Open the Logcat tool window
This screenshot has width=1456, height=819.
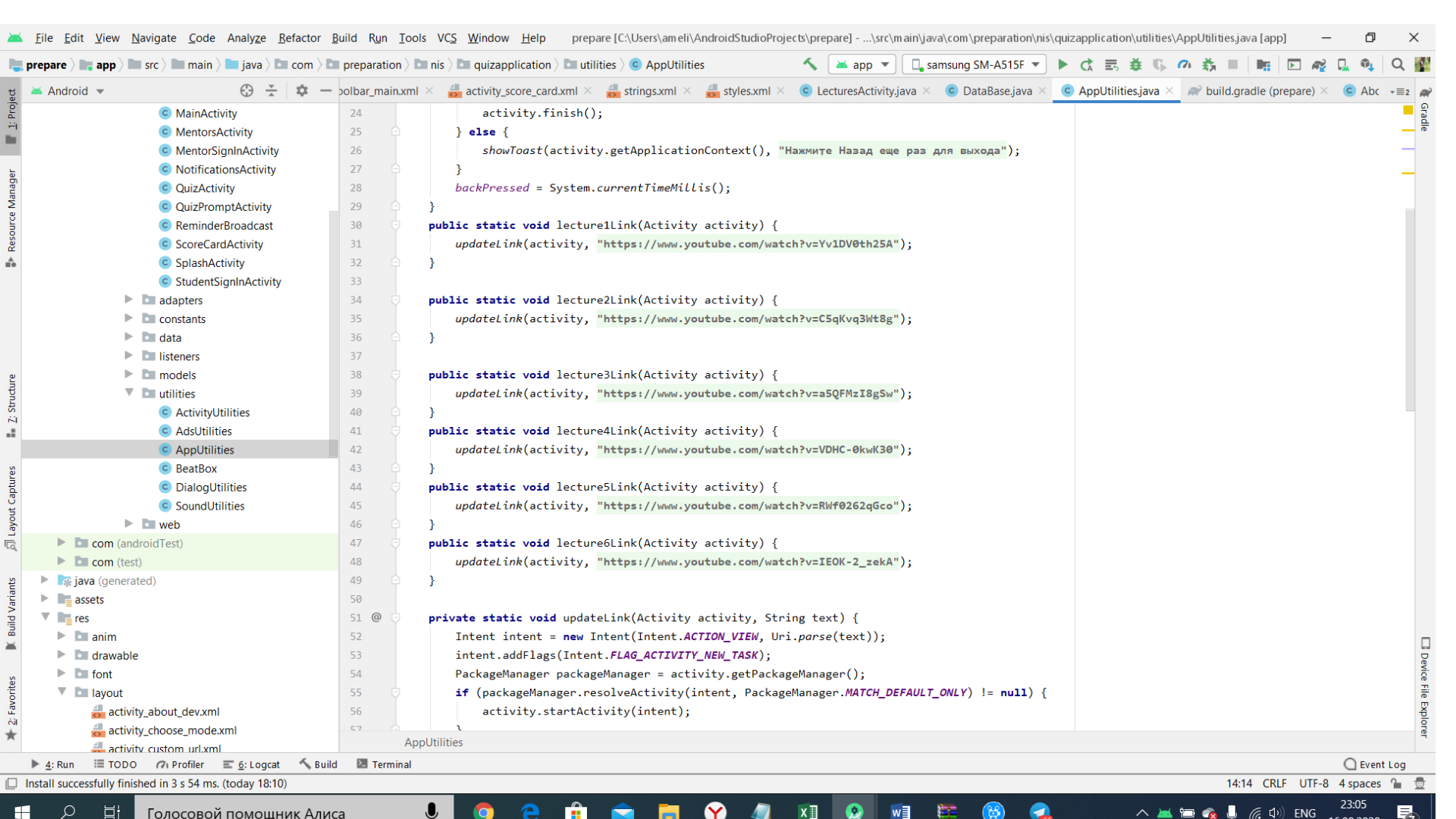click(x=253, y=764)
